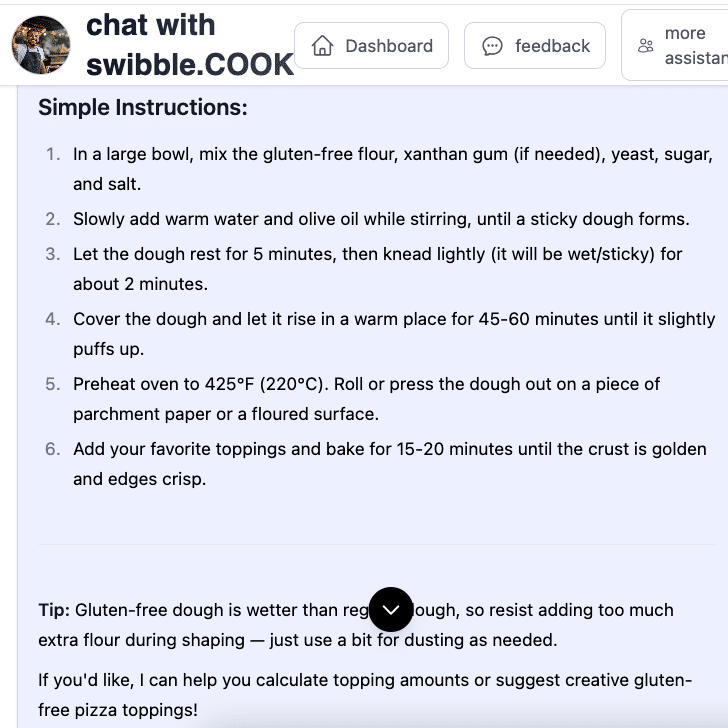728x728 pixels.
Task: Open the feedback form
Action: 534,46
